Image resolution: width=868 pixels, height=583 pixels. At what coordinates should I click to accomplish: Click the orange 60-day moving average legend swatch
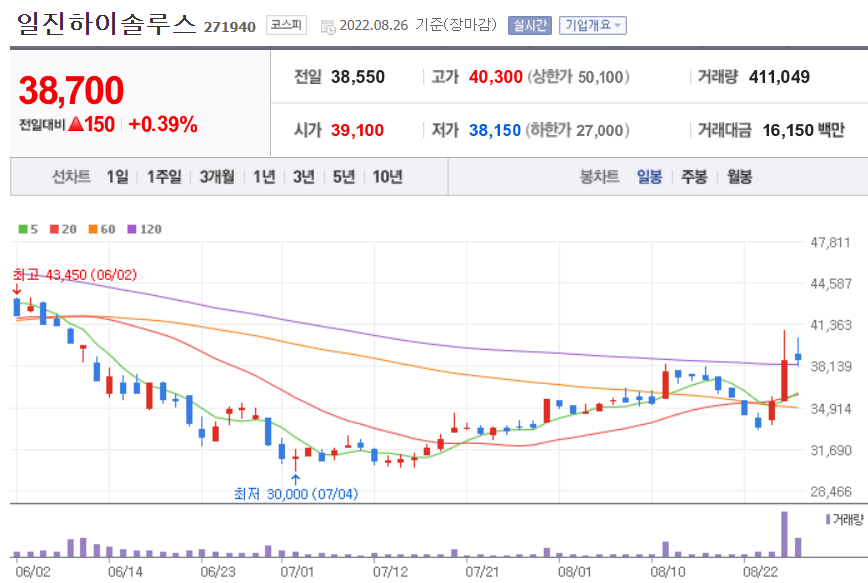coord(93,229)
